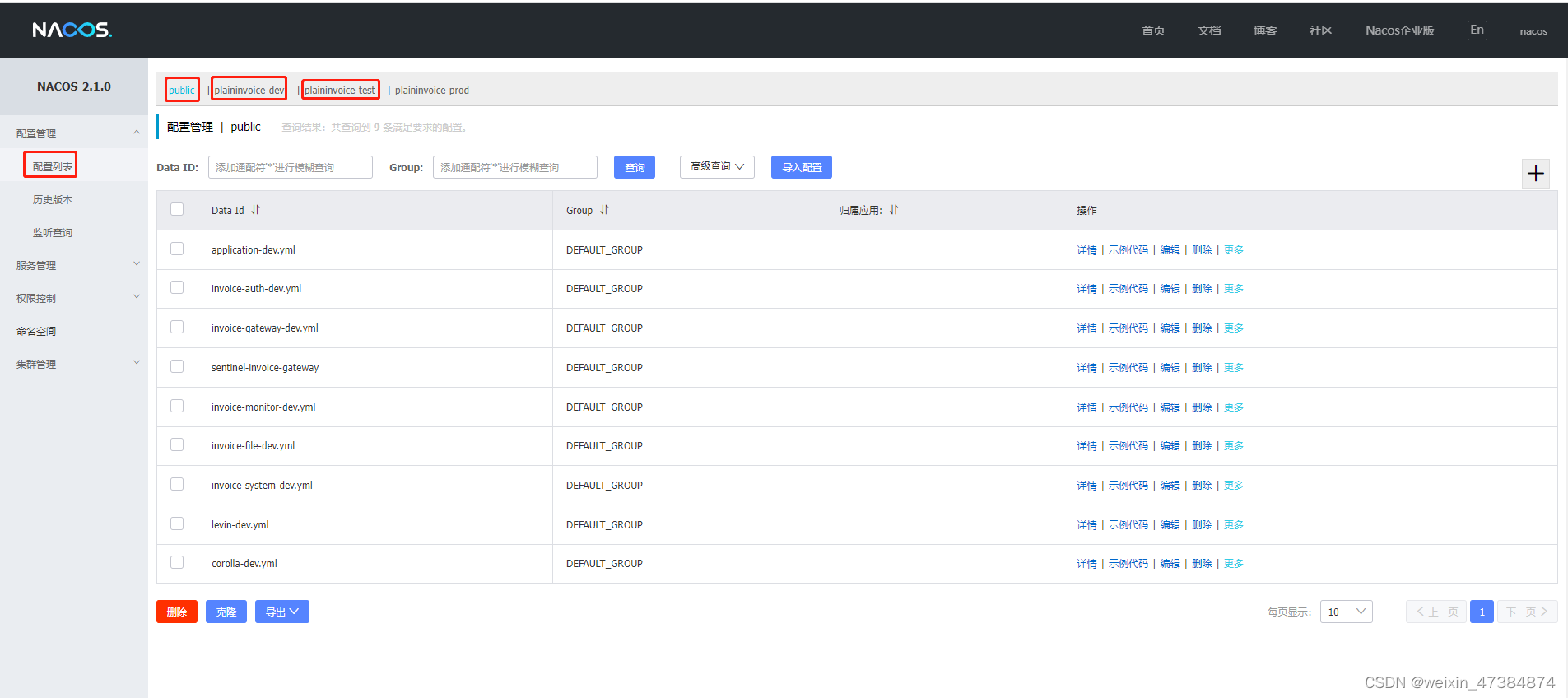The height and width of the screenshot is (698, 1568).
Task: Click 编辑 for levin-dev.yml
Action: pyautogui.click(x=1170, y=525)
